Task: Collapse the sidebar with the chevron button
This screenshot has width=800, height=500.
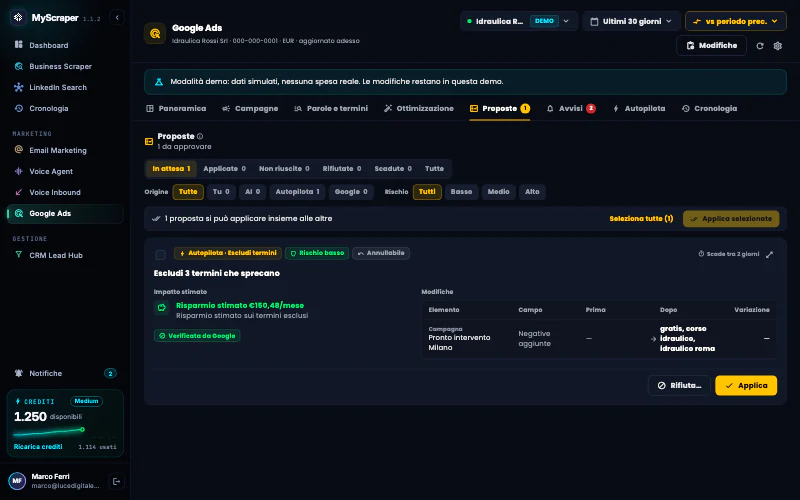Action: click(x=117, y=17)
